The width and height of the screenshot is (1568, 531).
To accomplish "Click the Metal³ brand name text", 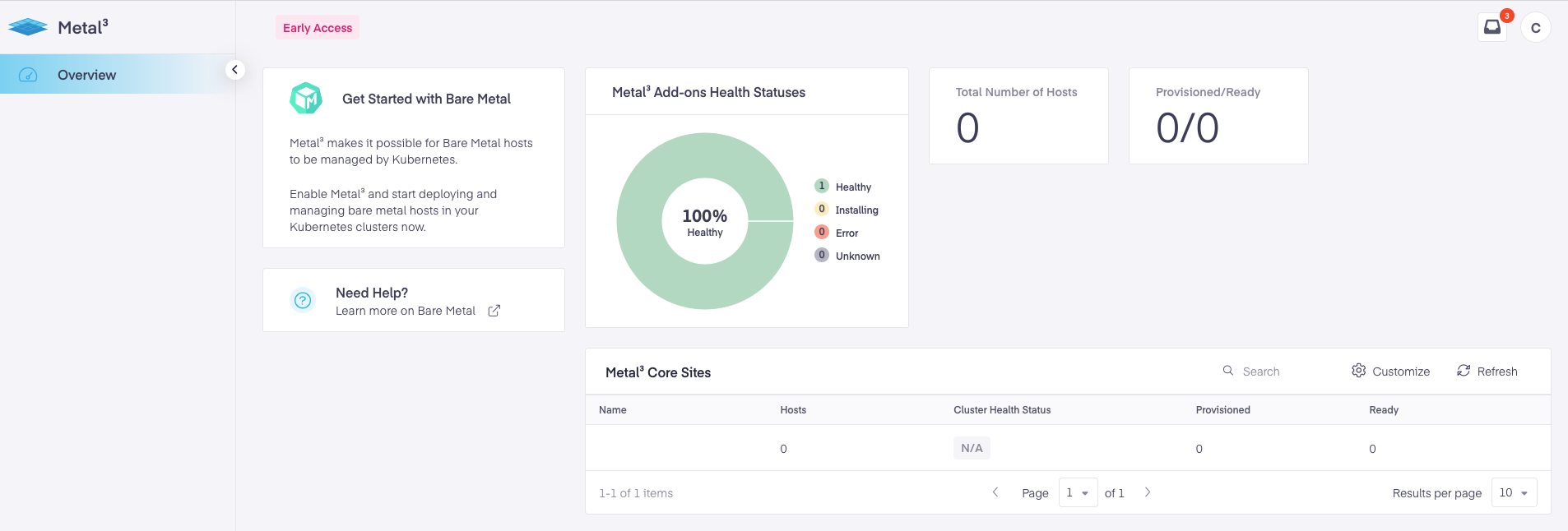I will click(82, 27).
